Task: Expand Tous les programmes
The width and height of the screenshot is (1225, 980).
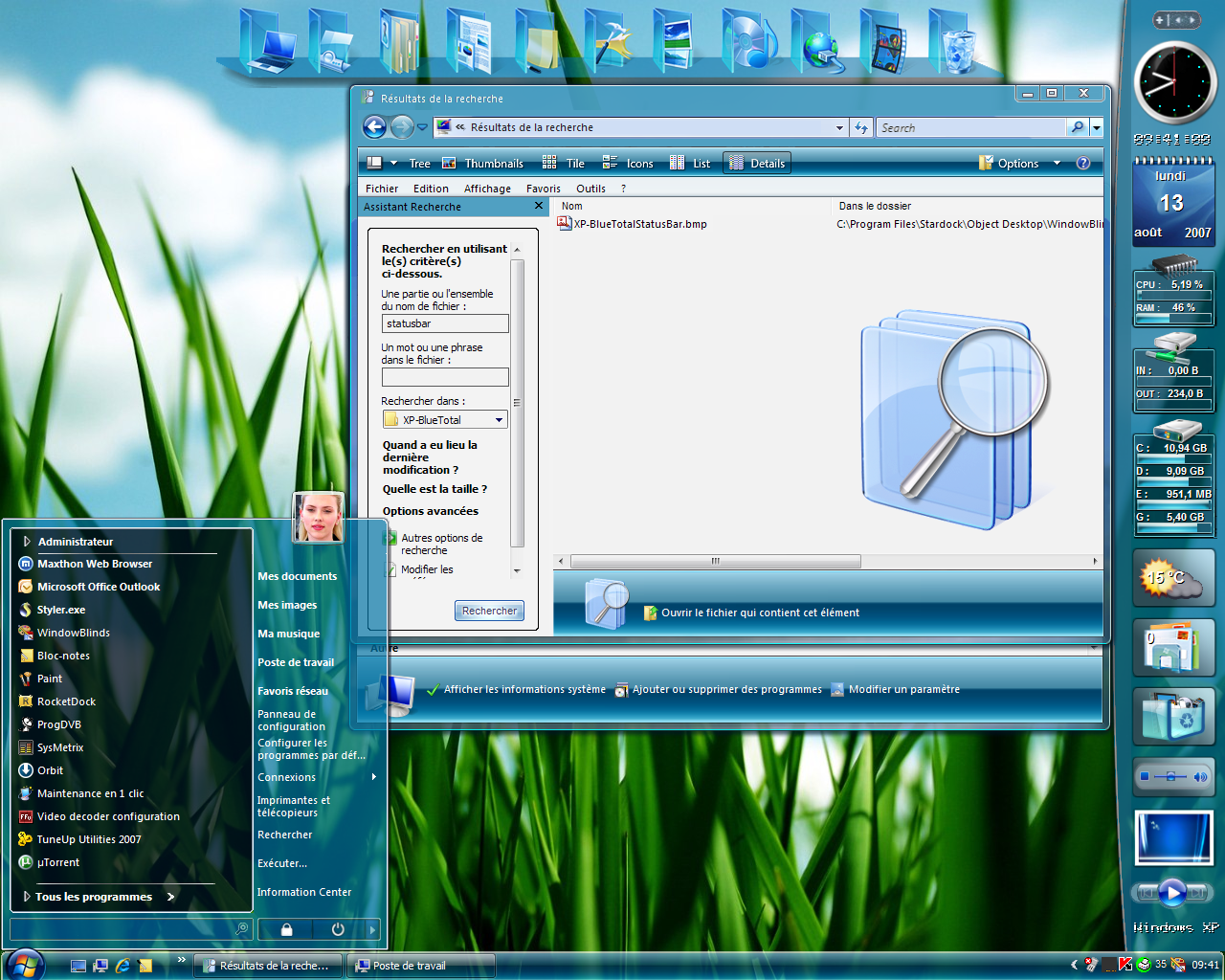Action: [99, 897]
